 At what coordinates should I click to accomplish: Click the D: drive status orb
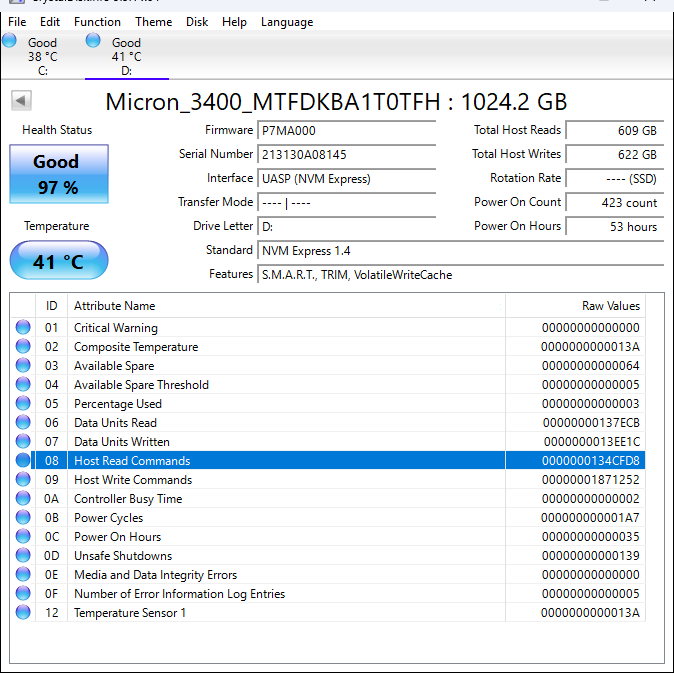coord(93,41)
